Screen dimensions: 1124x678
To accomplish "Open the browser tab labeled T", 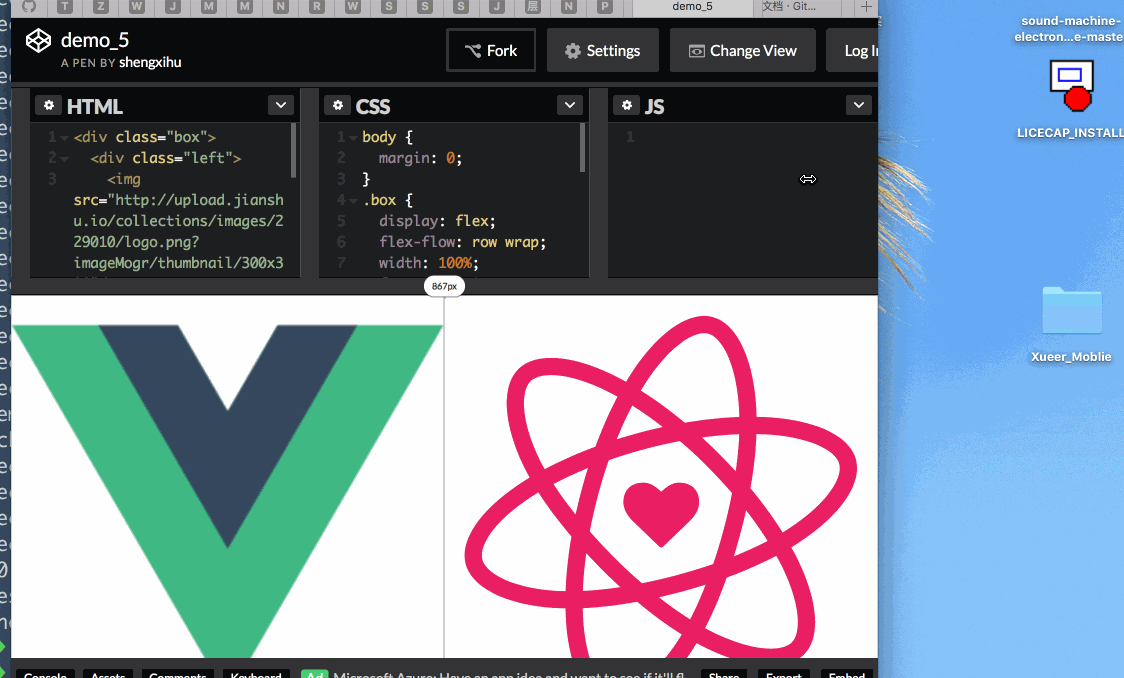I will tap(65, 6).
